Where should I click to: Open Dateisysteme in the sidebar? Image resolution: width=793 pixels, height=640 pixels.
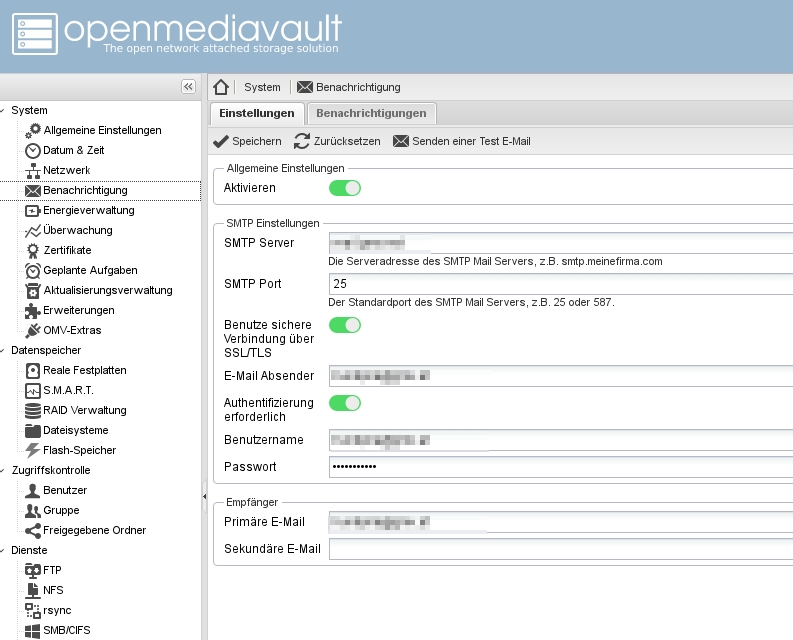(x=76, y=431)
